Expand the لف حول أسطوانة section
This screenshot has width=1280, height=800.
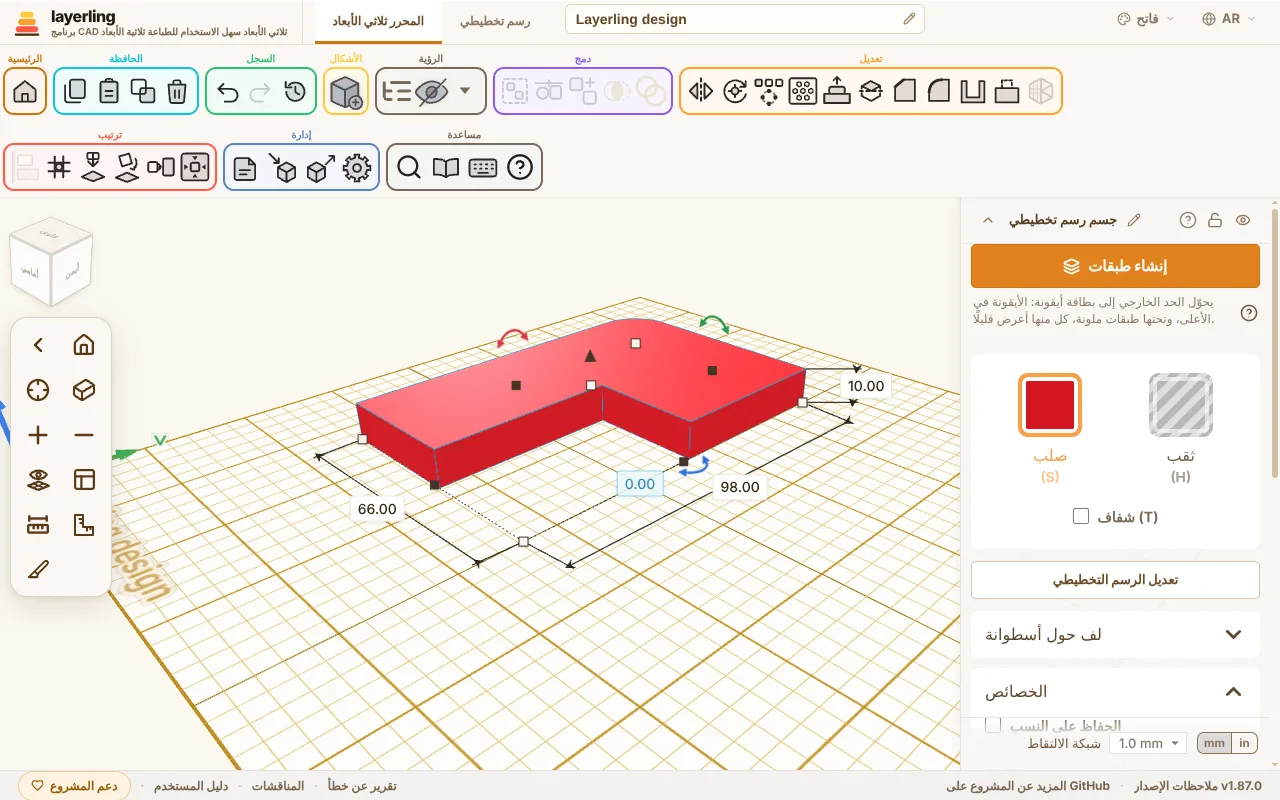point(1115,634)
